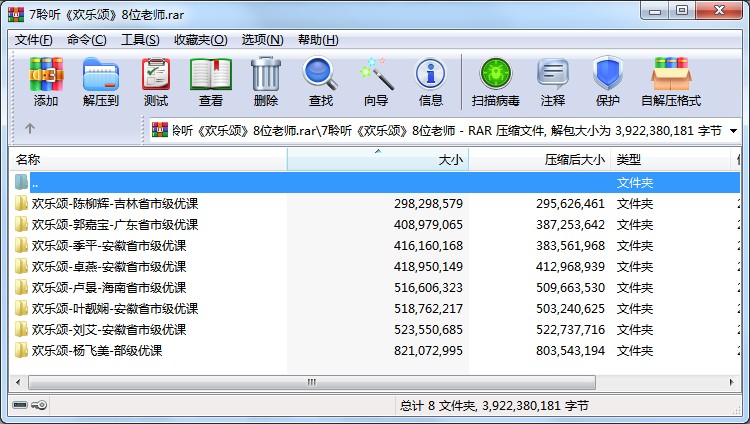Click the scroll right arrow
Viewport: 750px width, 424px height.
click(x=731, y=382)
